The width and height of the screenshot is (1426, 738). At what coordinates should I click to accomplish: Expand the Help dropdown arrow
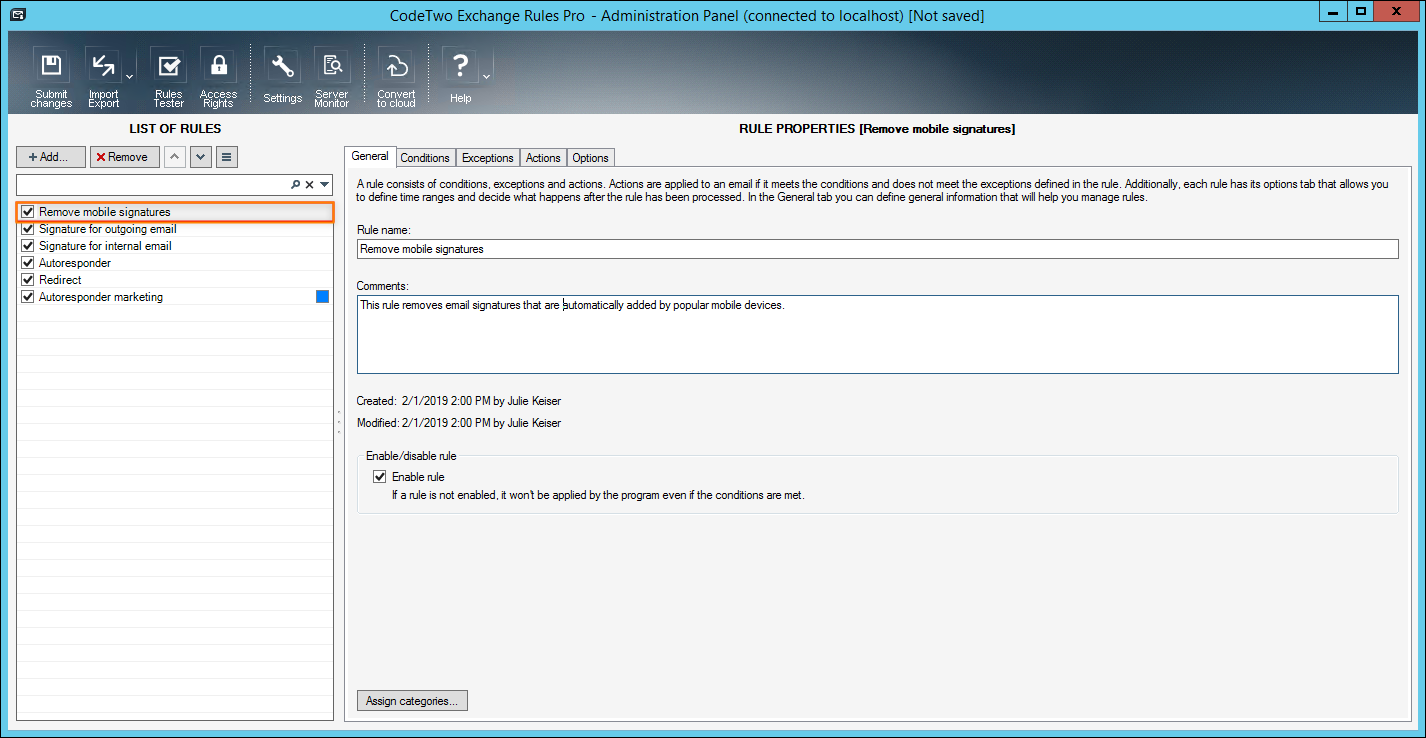(x=486, y=77)
